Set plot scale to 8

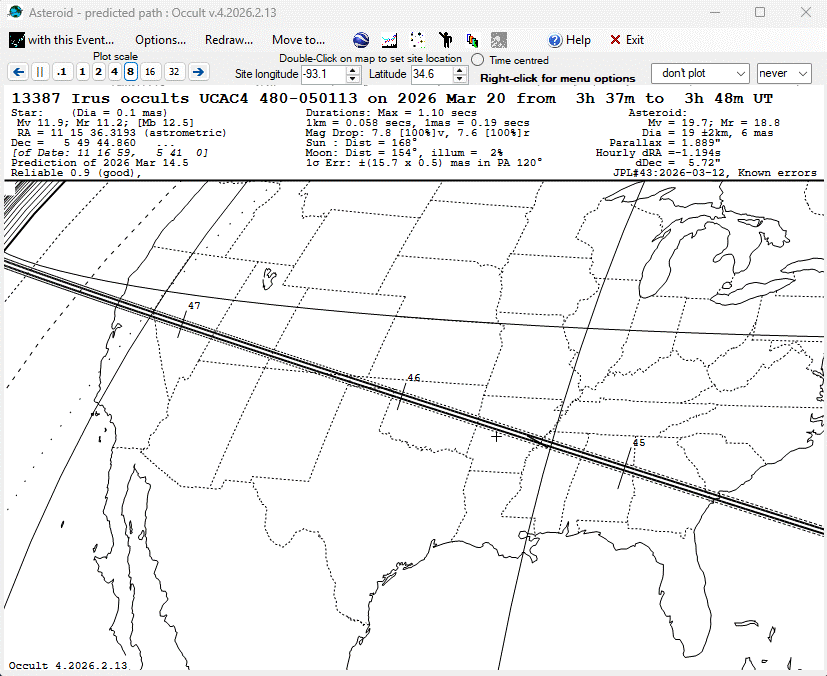pos(130,72)
